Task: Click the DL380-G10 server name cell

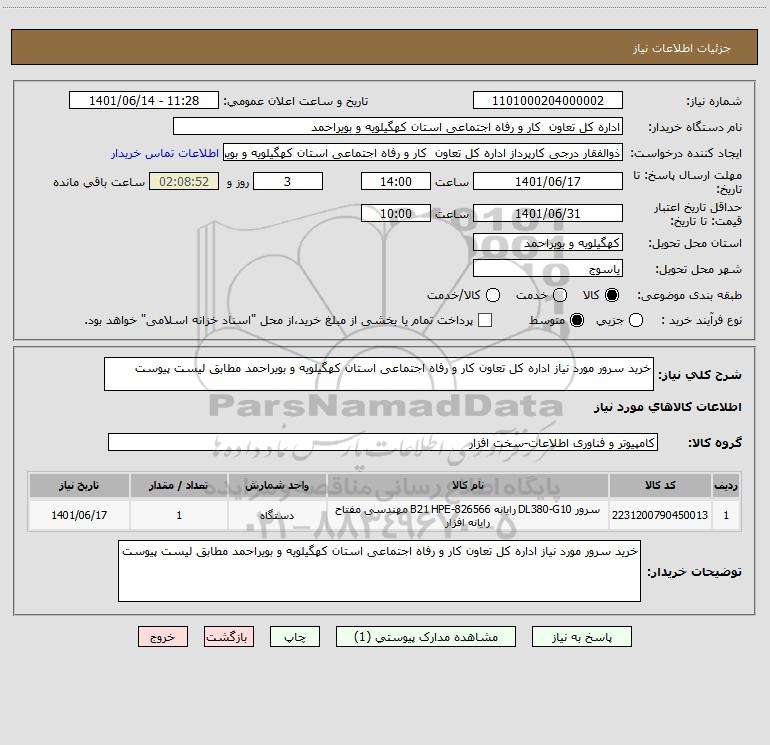Action: tap(468, 515)
